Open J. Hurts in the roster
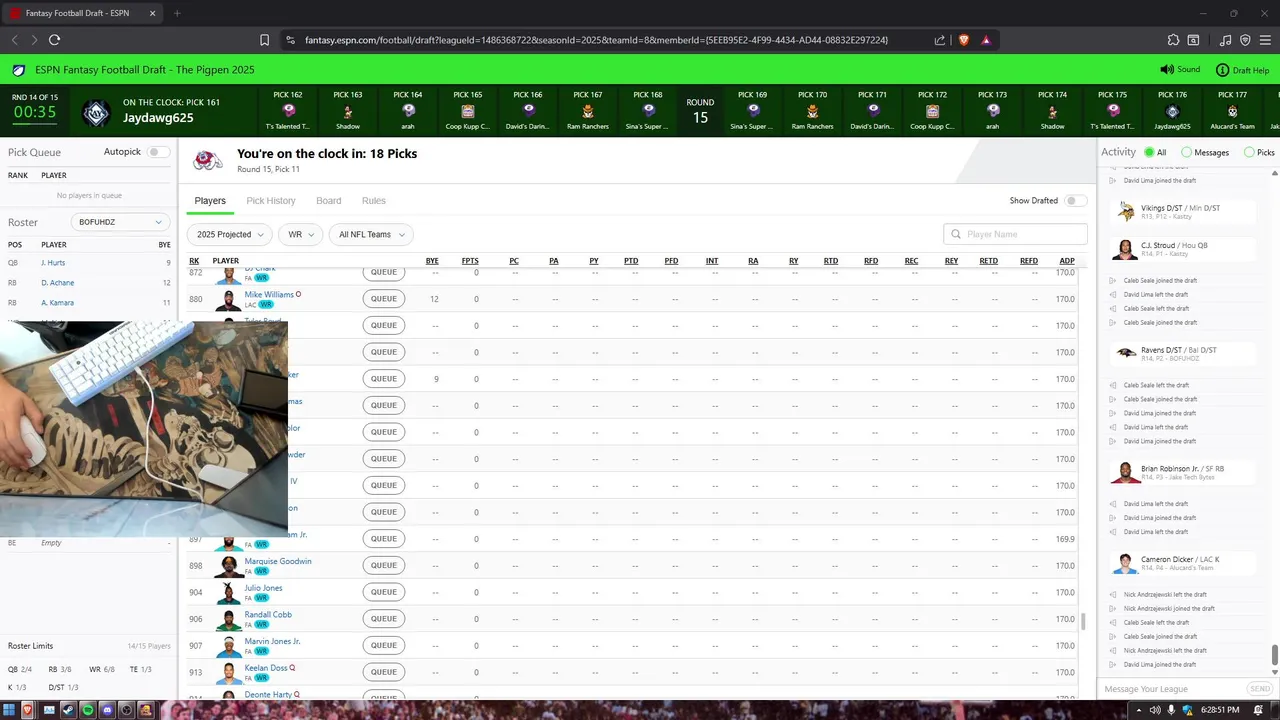 pyautogui.click(x=53, y=263)
